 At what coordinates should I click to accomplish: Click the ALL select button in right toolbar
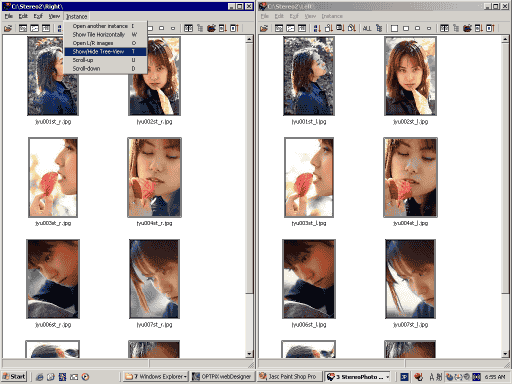tap(367, 28)
